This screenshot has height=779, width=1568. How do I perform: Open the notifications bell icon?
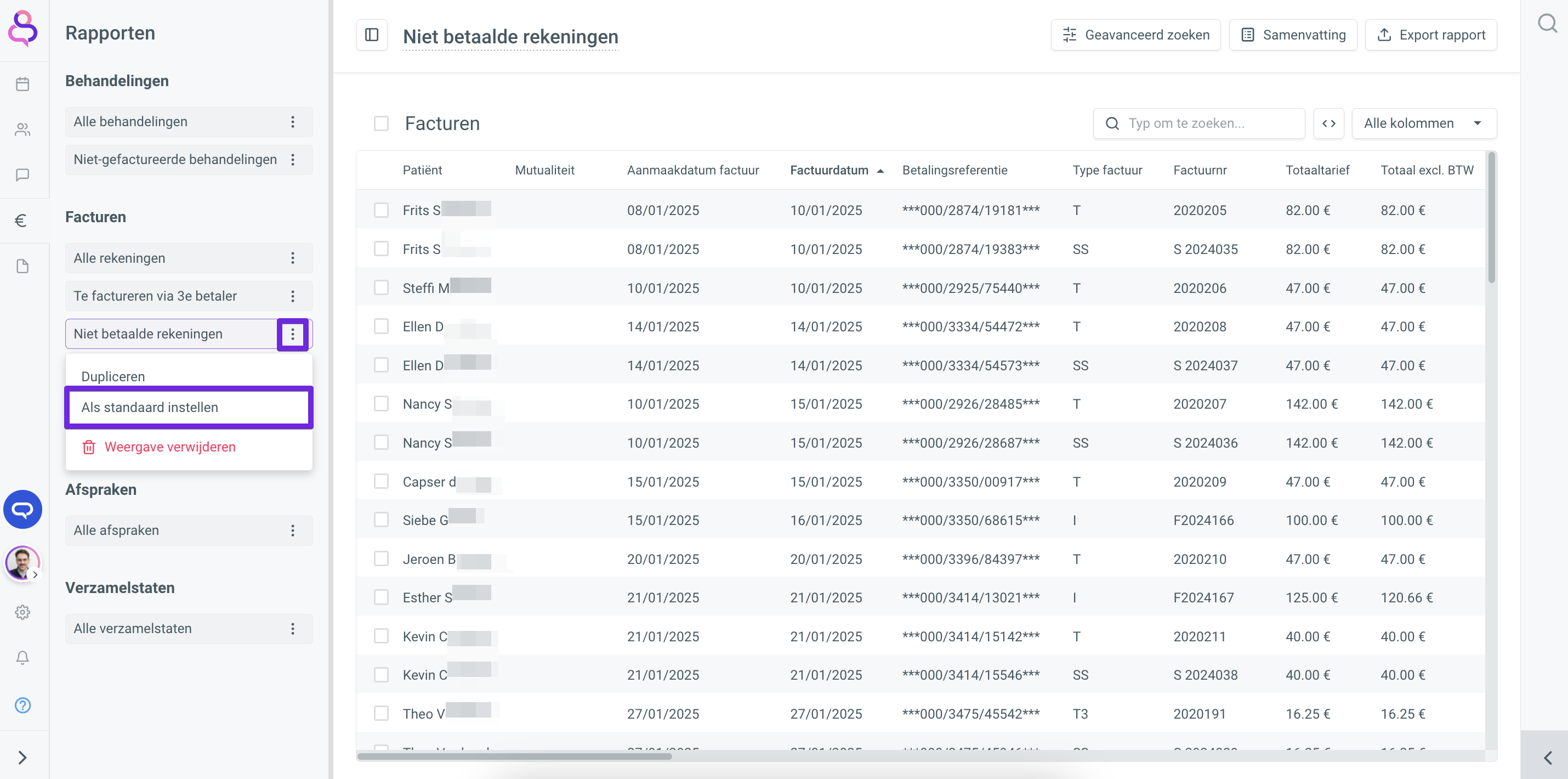(x=22, y=658)
